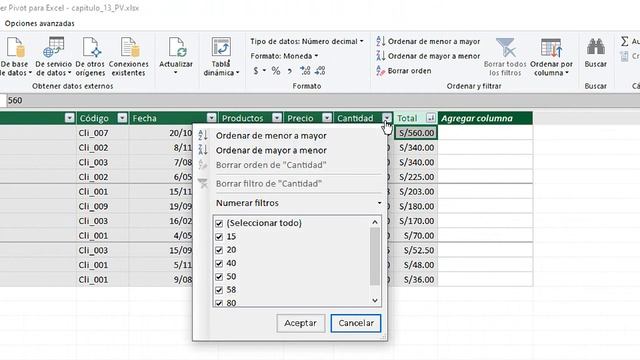Viewport: 640px width, 360px height.
Task: Open Numerar filtros submenu
Action: tap(298, 203)
